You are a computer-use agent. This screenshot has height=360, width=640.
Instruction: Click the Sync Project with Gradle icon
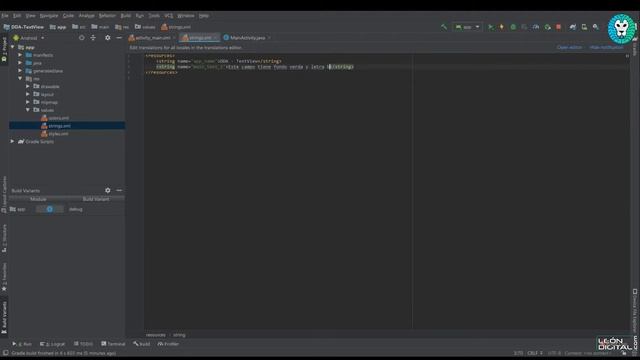click(573, 27)
